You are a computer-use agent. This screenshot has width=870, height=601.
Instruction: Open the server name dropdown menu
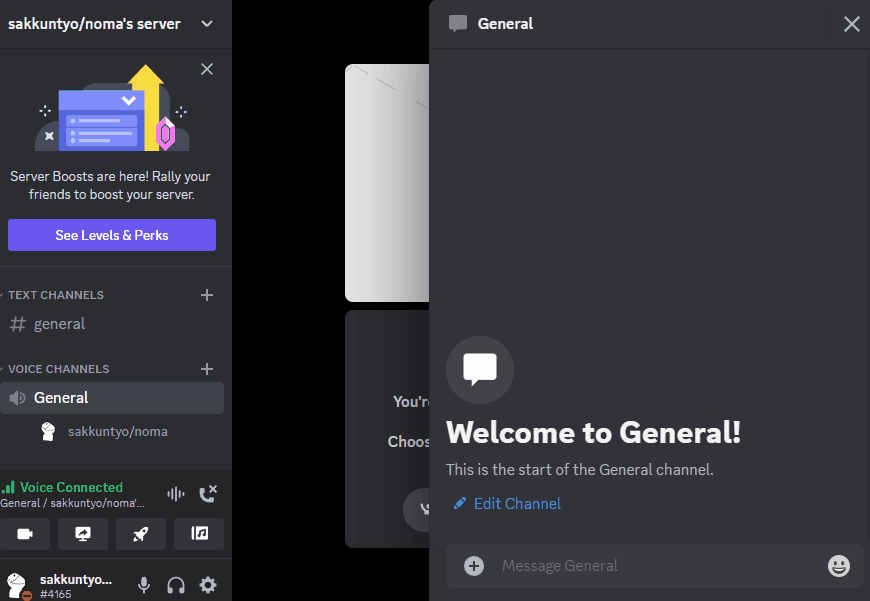click(x=206, y=24)
